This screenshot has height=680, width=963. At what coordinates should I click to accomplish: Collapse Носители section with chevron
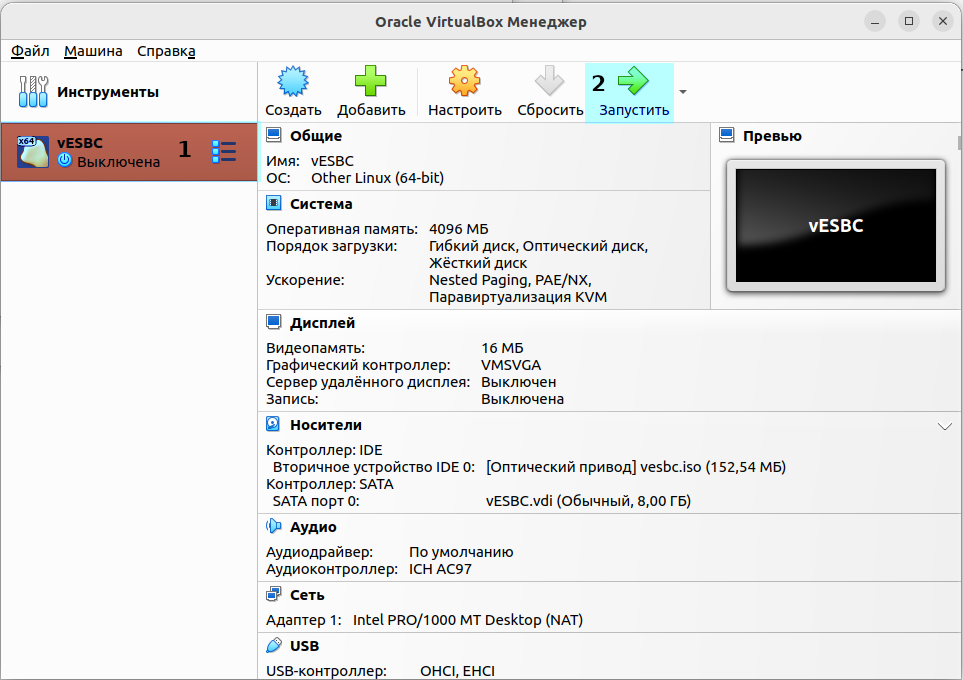(945, 426)
